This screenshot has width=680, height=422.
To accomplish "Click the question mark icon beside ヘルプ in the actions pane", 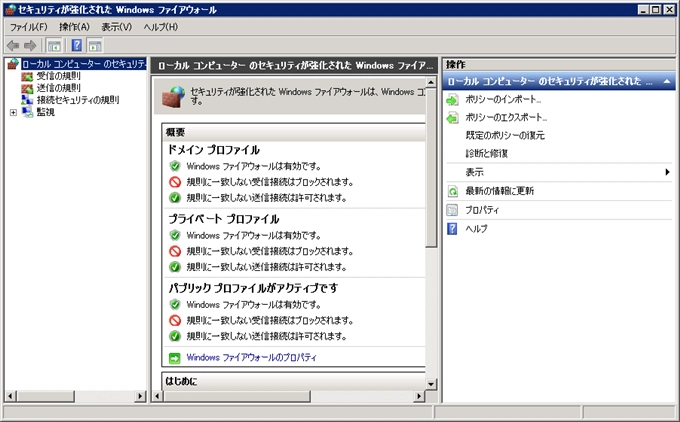I will (x=452, y=229).
